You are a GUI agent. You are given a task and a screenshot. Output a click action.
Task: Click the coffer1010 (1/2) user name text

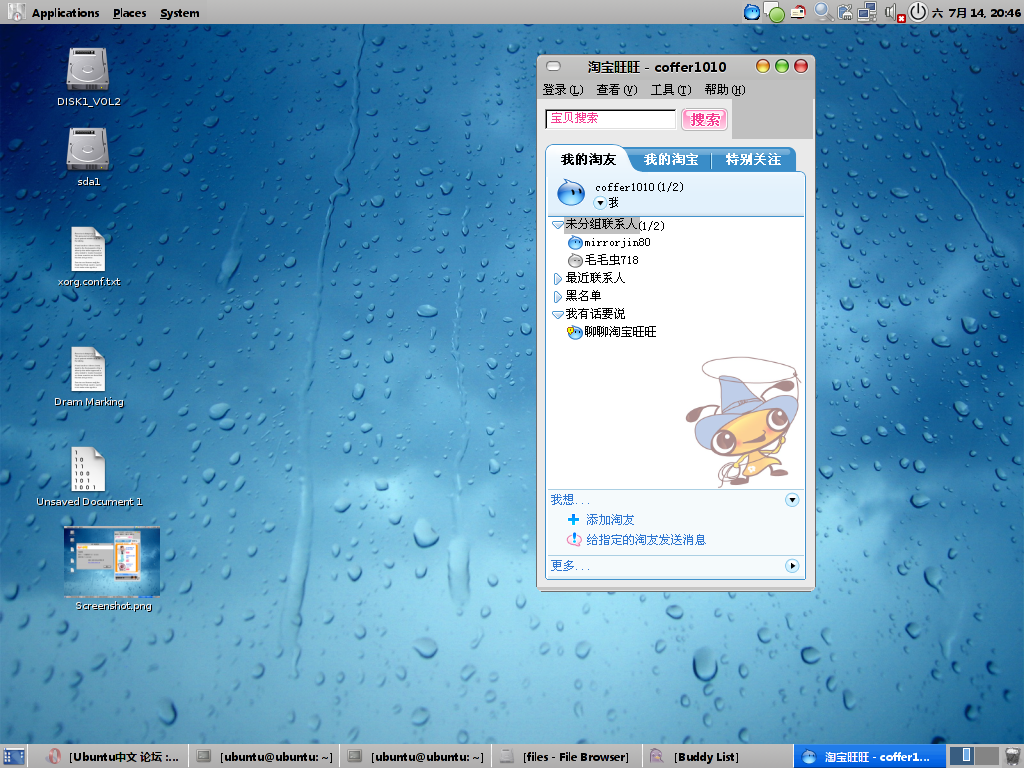(639, 187)
